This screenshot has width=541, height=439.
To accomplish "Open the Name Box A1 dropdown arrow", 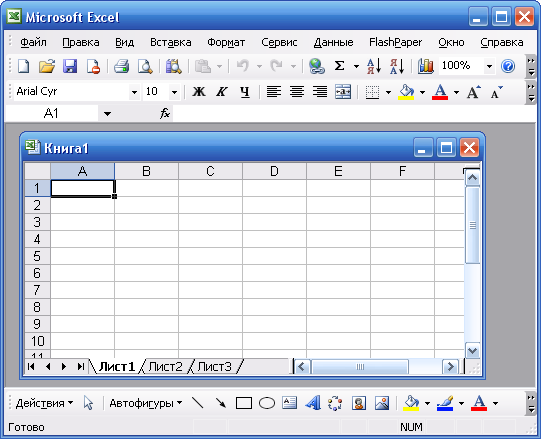I will [x=107, y=114].
